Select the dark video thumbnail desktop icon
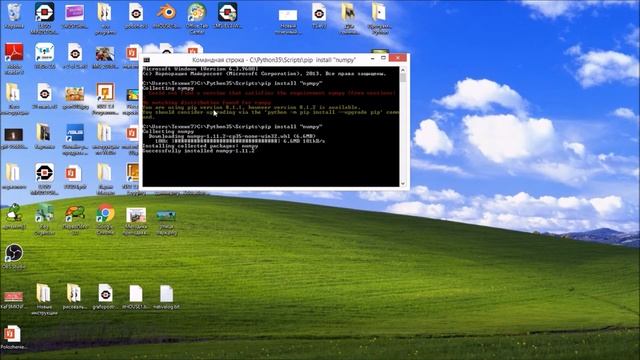The image size is (640, 360). pyautogui.click(x=13, y=136)
